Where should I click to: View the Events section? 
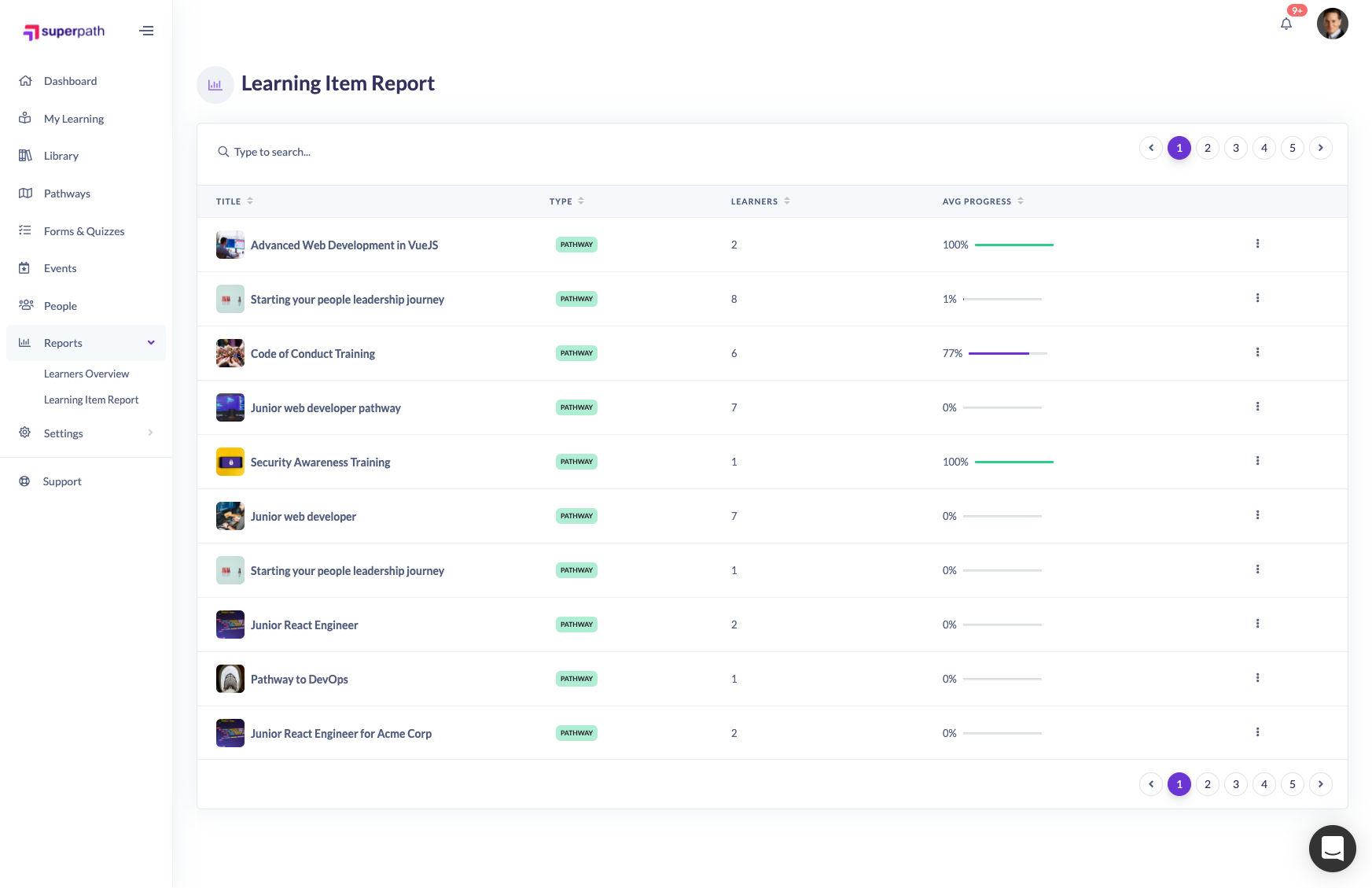[x=60, y=268]
